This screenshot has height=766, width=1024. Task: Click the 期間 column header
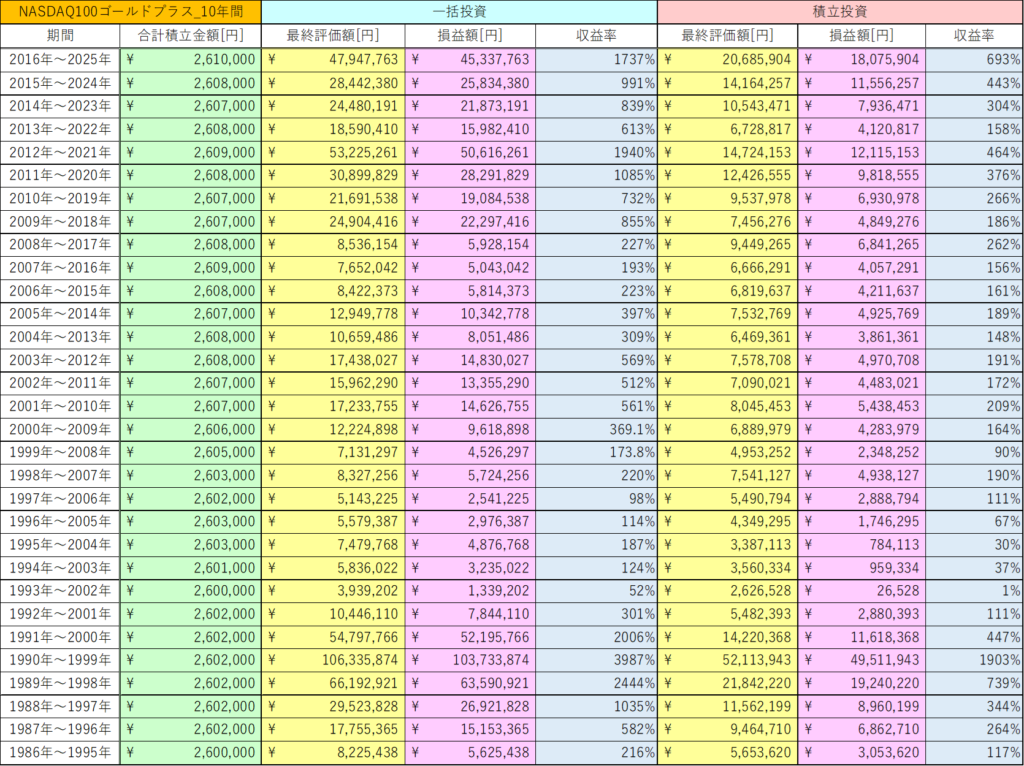click(x=60, y=36)
